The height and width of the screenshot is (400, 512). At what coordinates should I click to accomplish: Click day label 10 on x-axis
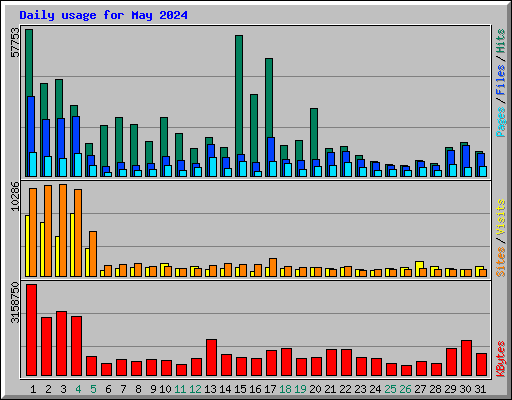(165, 389)
